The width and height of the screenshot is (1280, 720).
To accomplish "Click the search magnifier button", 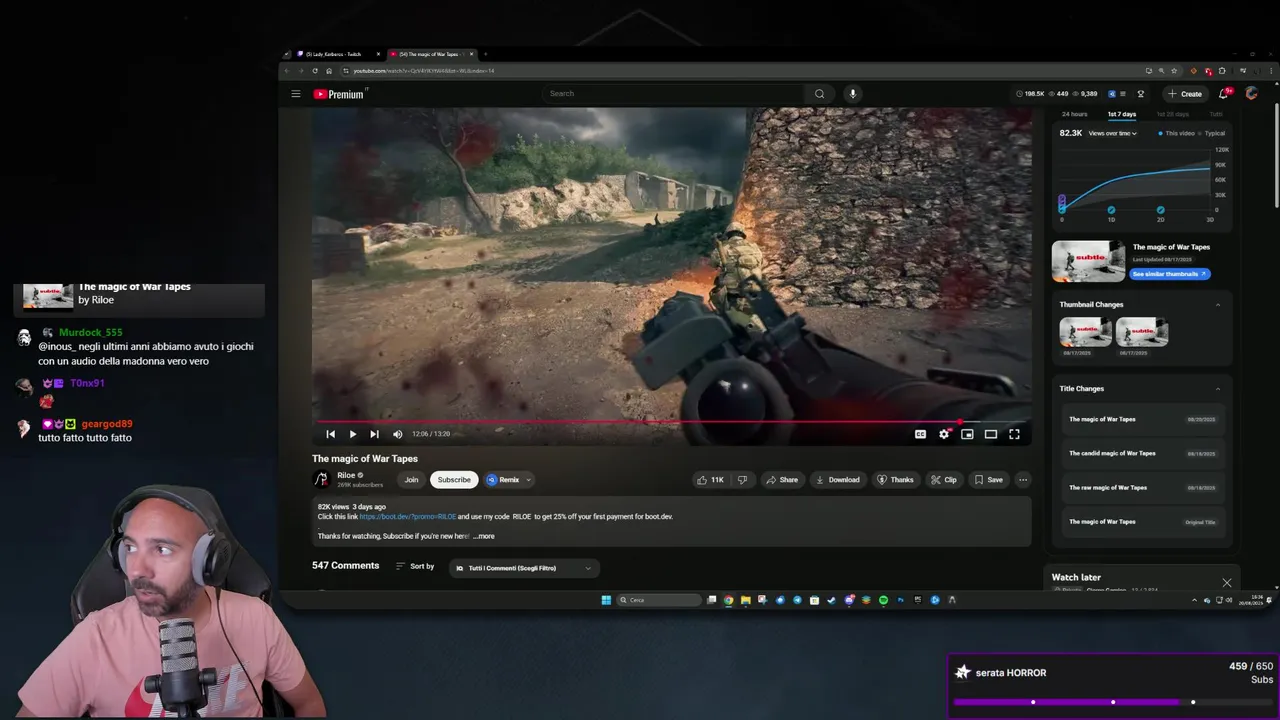I will (x=819, y=94).
